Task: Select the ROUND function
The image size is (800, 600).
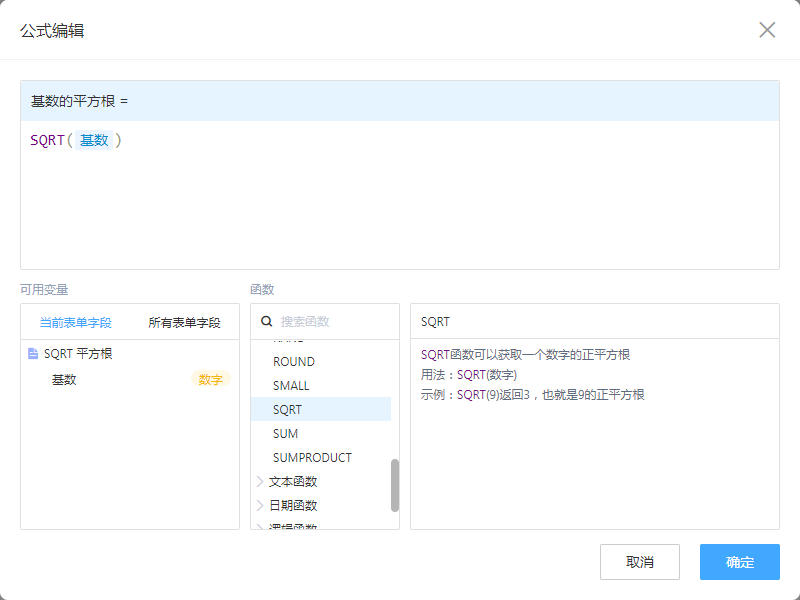Action: tap(294, 361)
